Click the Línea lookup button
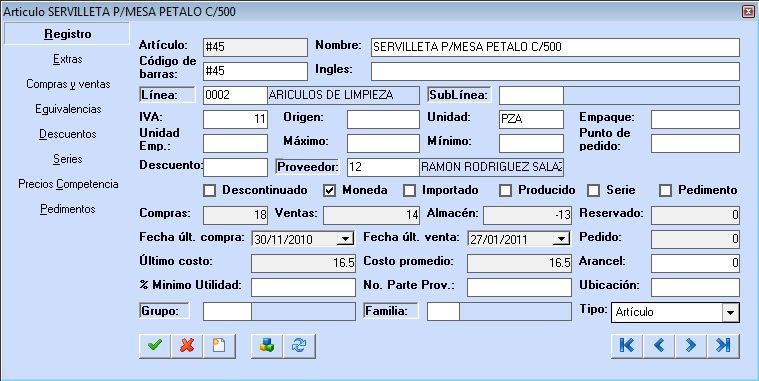 point(167,95)
